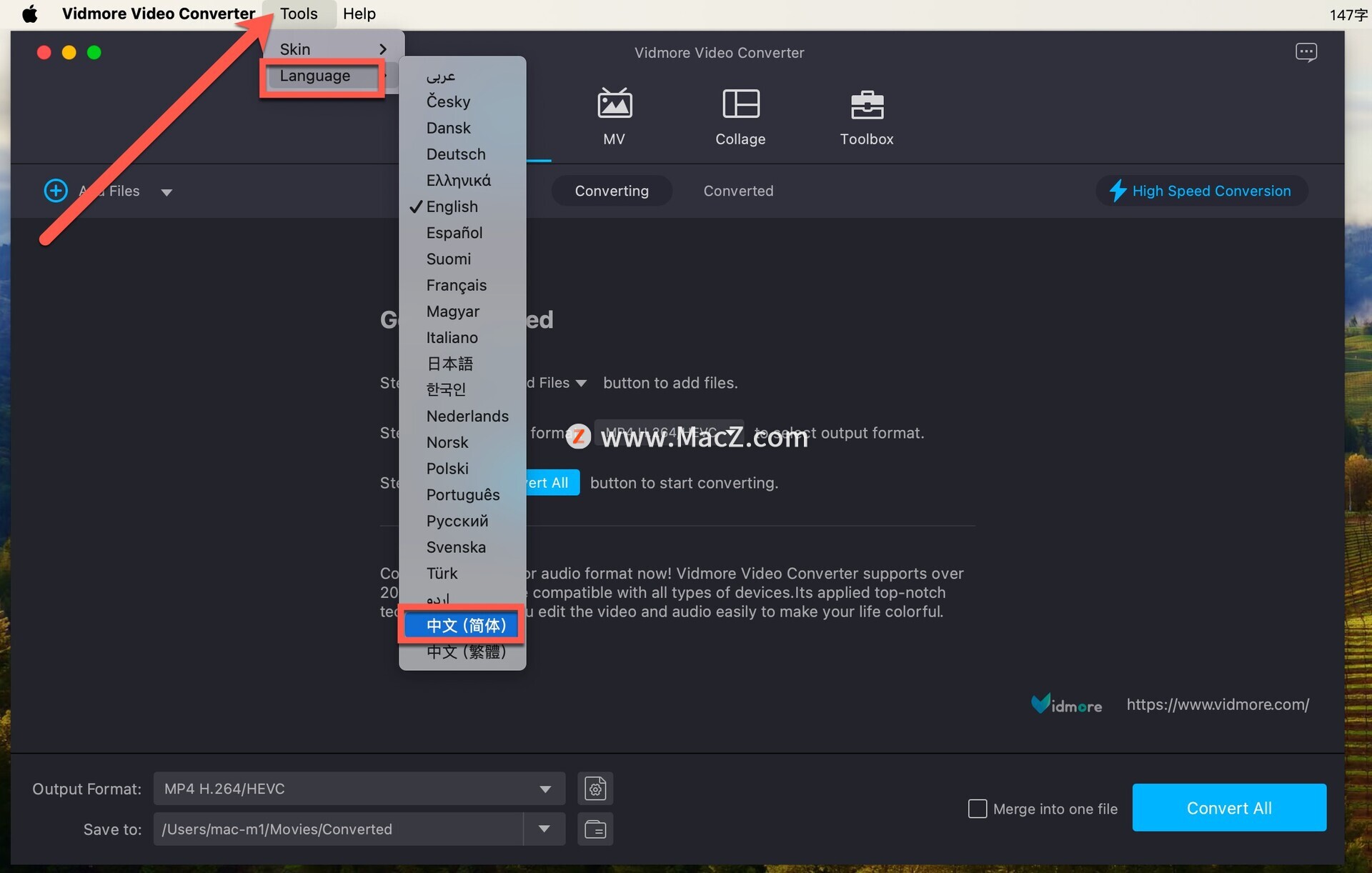This screenshot has height=873, width=1372.
Task: Open the Help menu
Action: [359, 14]
